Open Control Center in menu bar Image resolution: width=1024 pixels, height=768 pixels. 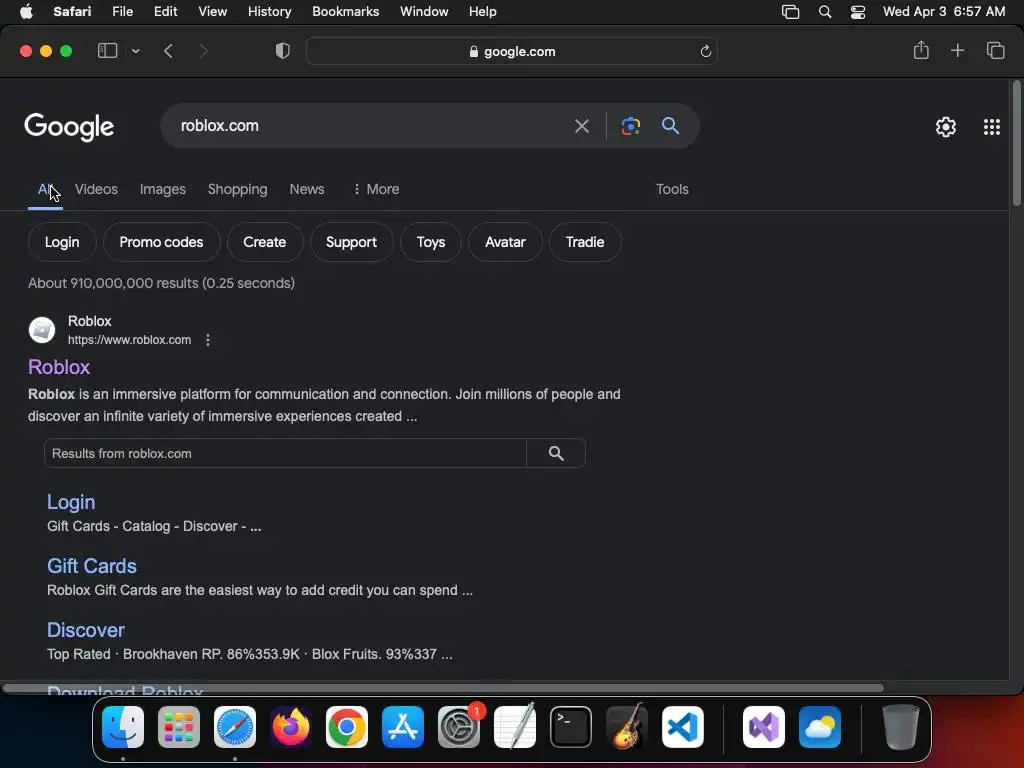click(857, 12)
